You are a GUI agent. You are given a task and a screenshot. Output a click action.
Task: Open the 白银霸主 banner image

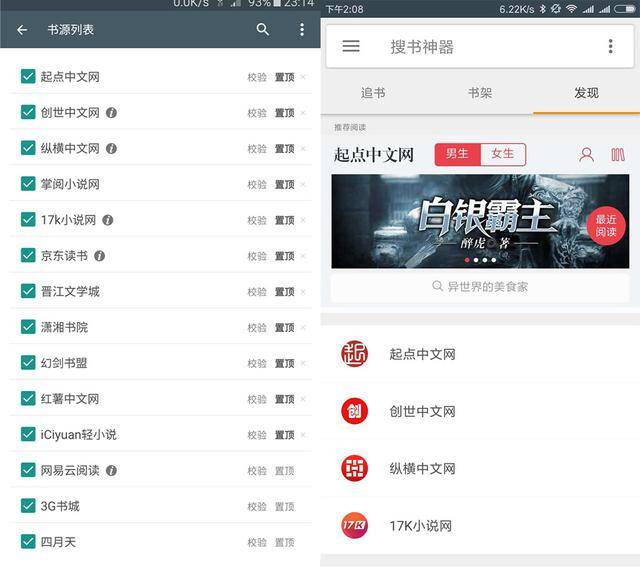coord(480,221)
